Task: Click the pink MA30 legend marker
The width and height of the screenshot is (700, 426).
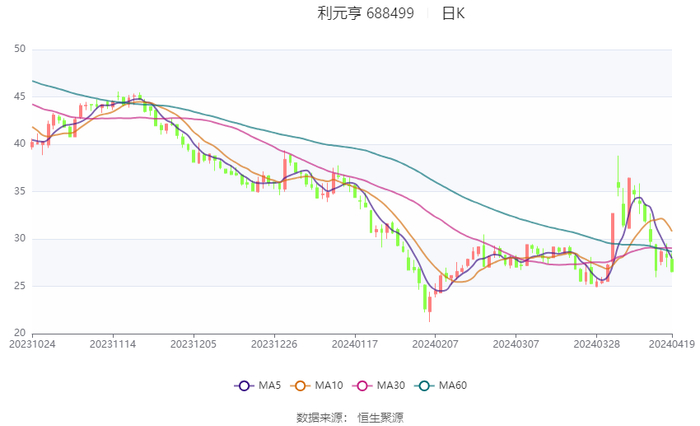Action: (359, 386)
